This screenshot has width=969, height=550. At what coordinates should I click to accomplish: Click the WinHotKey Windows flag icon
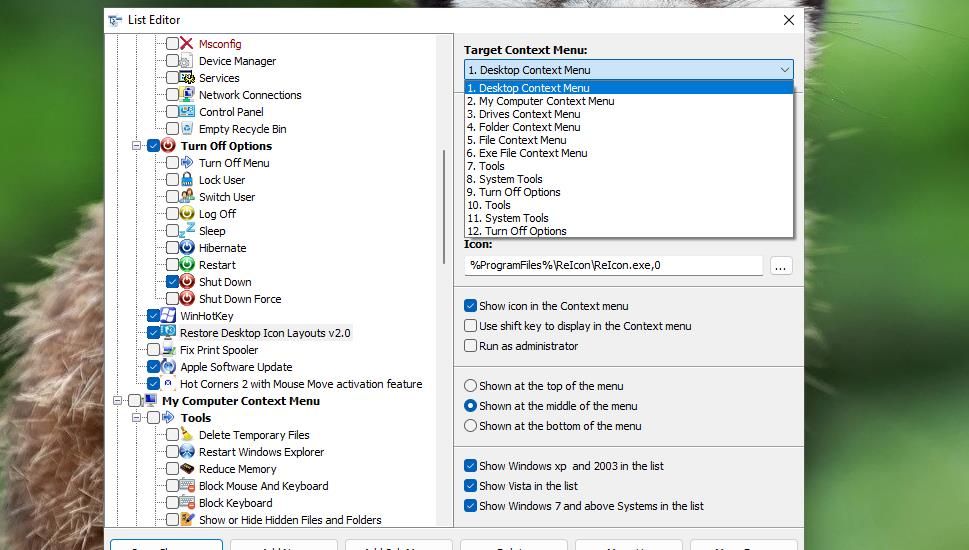pyautogui.click(x=168, y=316)
